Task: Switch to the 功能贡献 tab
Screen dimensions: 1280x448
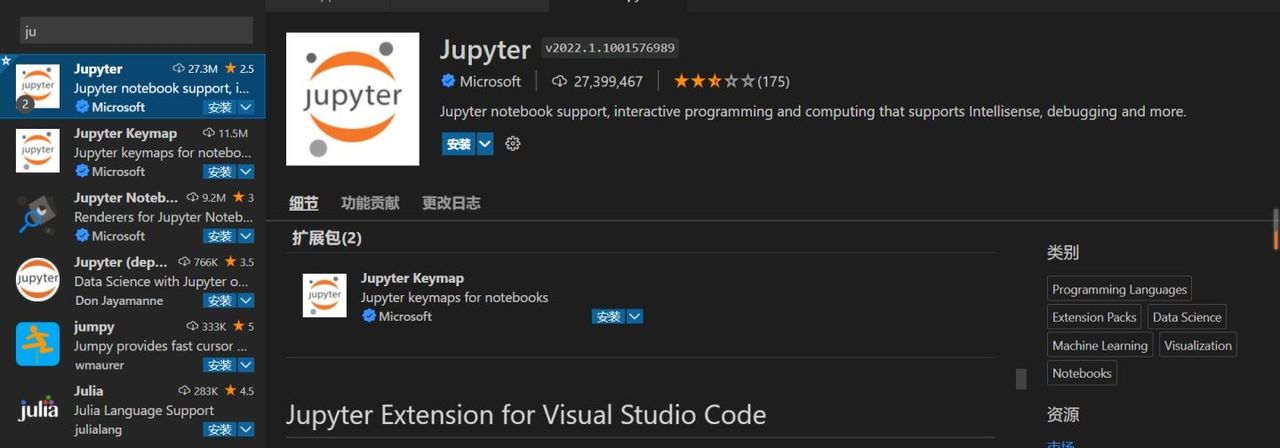Action: 370,203
